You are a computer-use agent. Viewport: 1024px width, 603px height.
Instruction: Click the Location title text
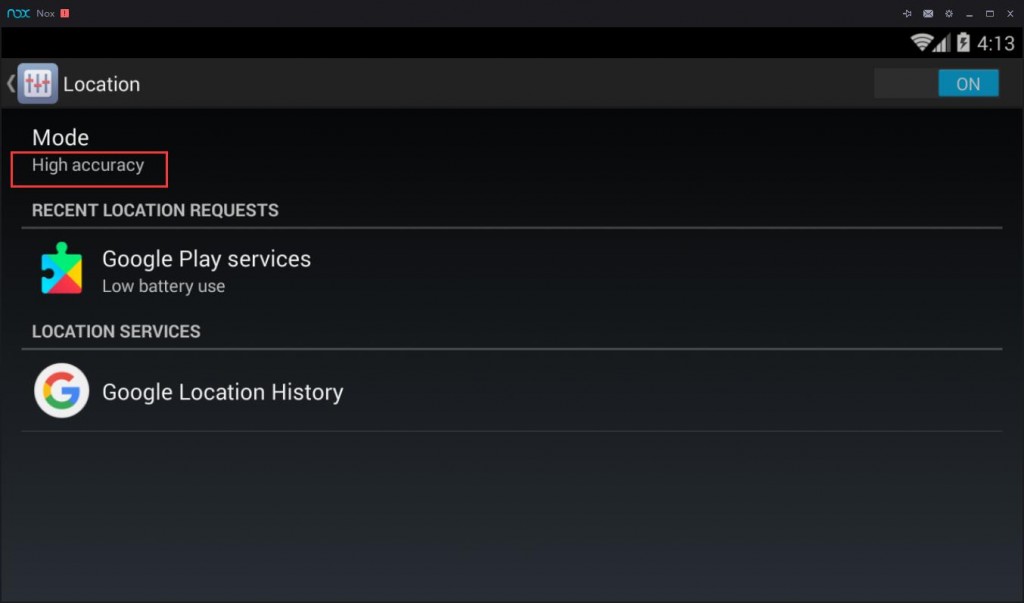click(x=101, y=85)
